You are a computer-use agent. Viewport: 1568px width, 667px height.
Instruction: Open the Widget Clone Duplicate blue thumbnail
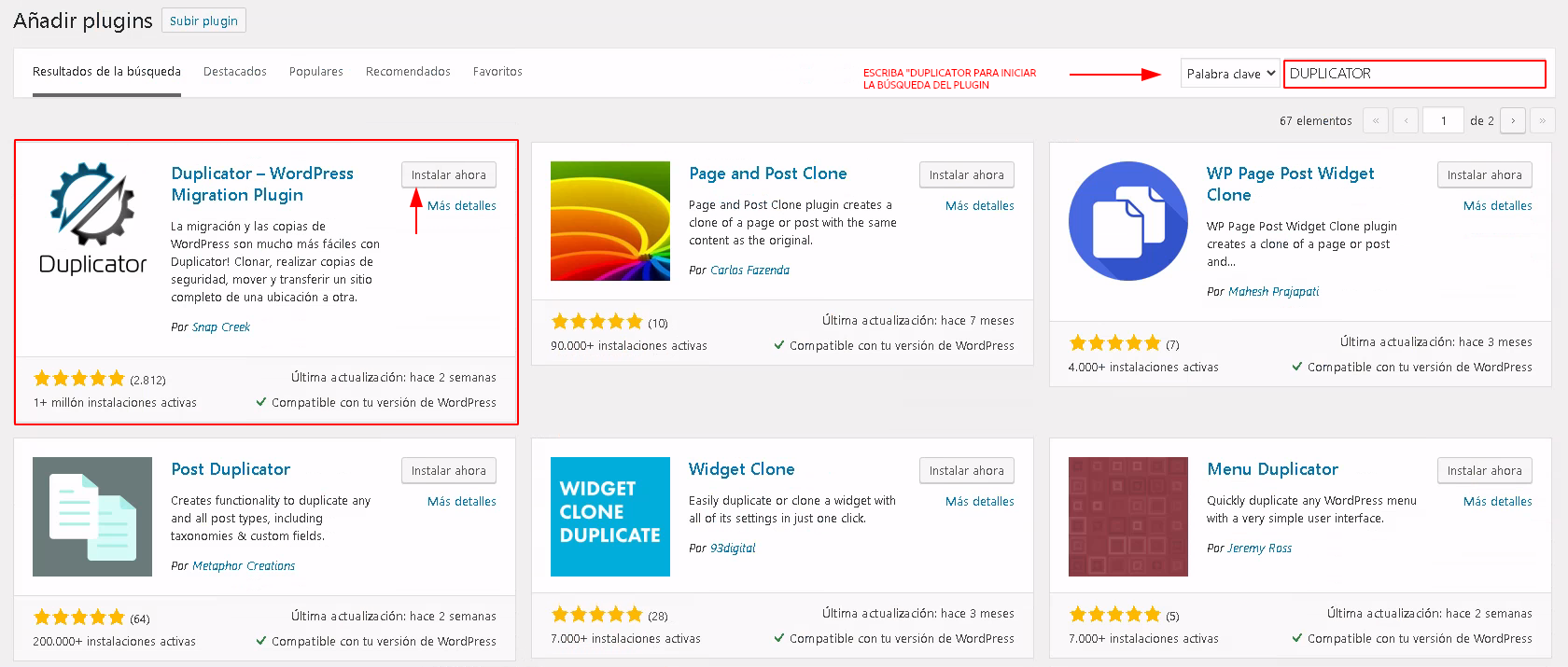click(x=610, y=517)
